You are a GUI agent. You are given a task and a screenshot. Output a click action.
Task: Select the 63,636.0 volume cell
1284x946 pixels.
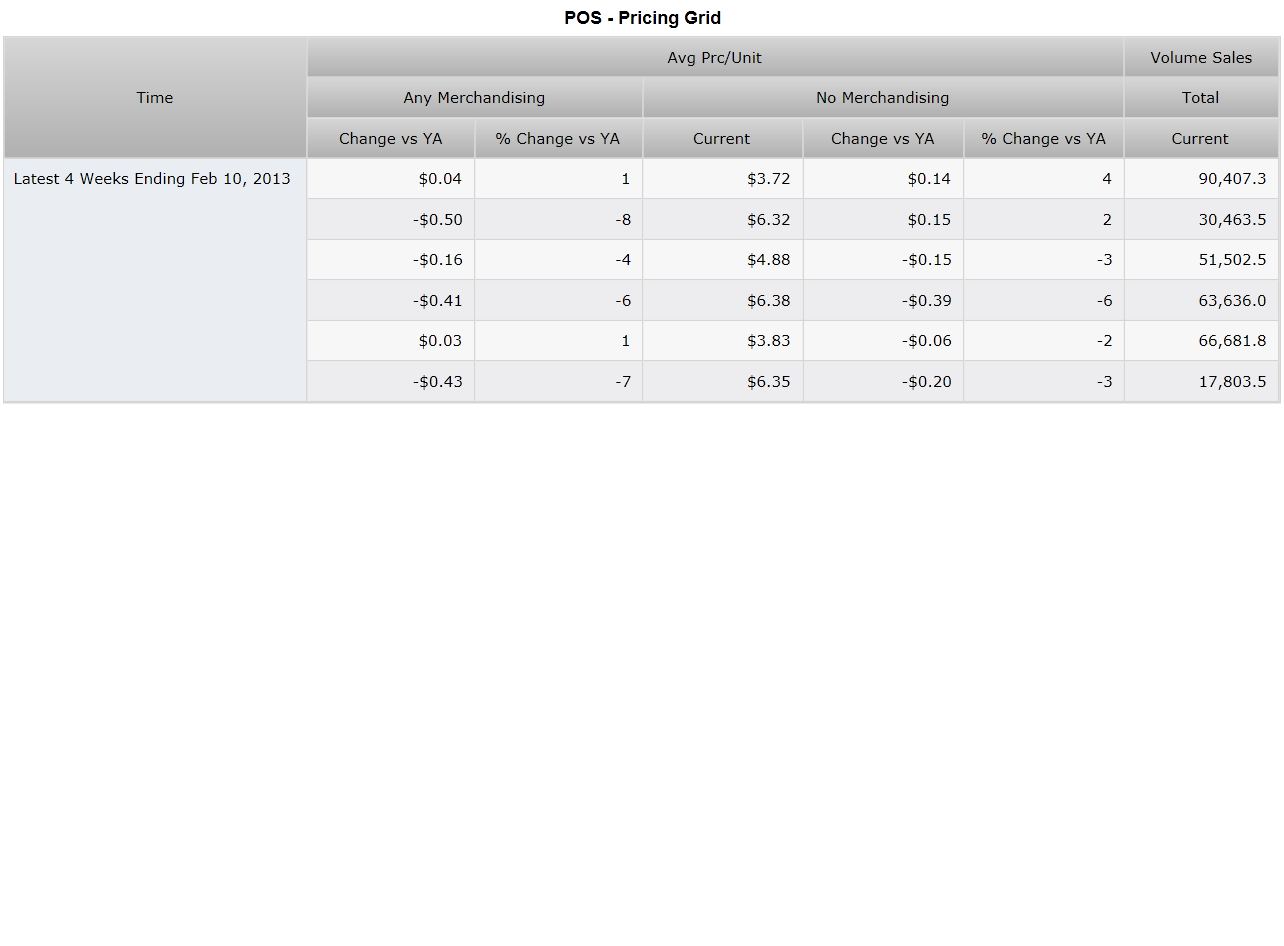(x=1201, y=301)
